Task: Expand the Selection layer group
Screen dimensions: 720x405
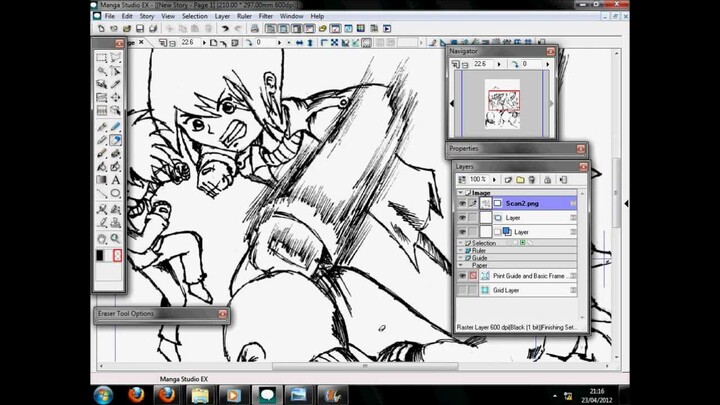Action: tap(461, 243)
